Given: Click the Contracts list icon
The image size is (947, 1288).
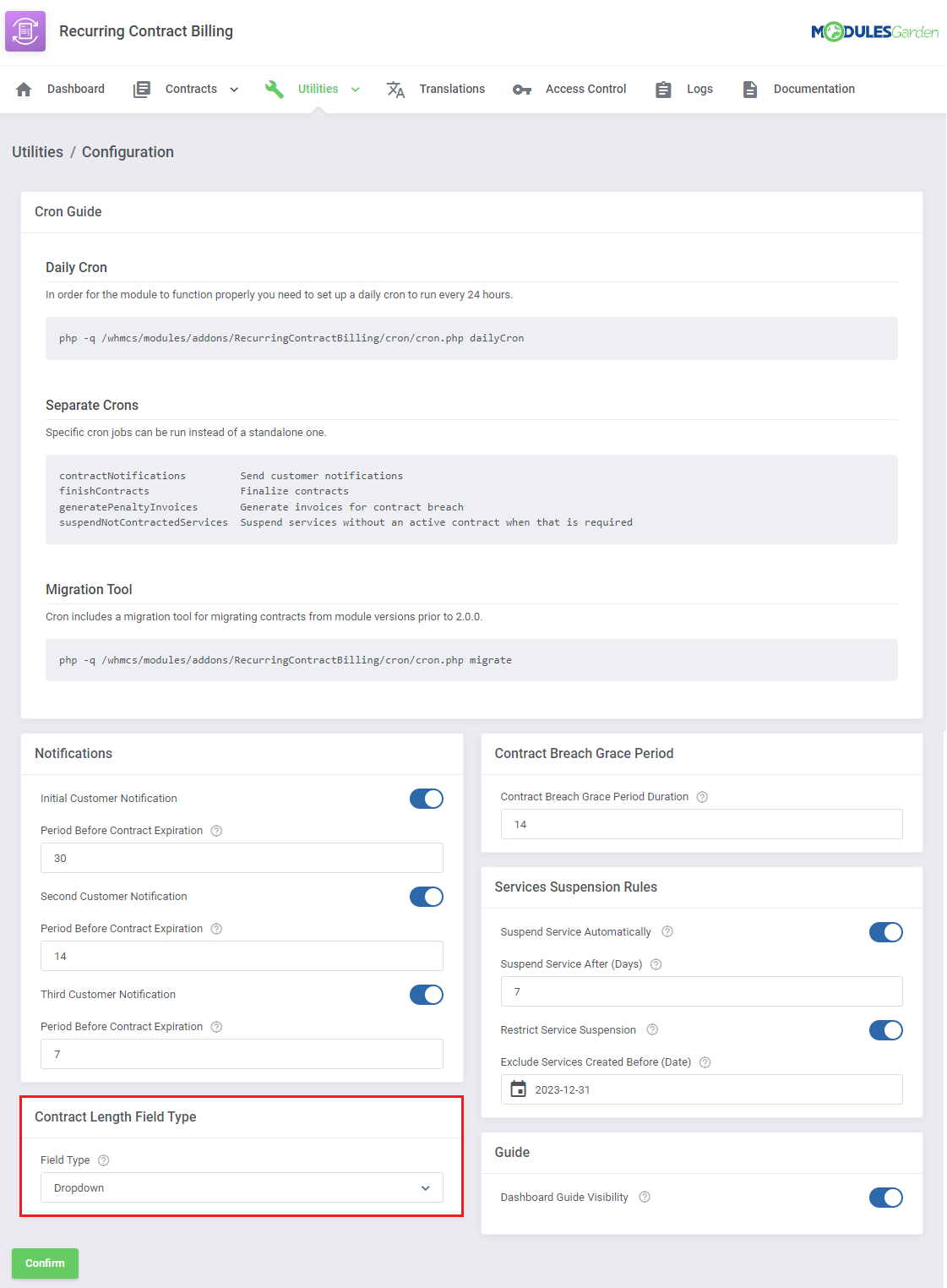Looking at the screenshot, I should [x=142, y=90].
